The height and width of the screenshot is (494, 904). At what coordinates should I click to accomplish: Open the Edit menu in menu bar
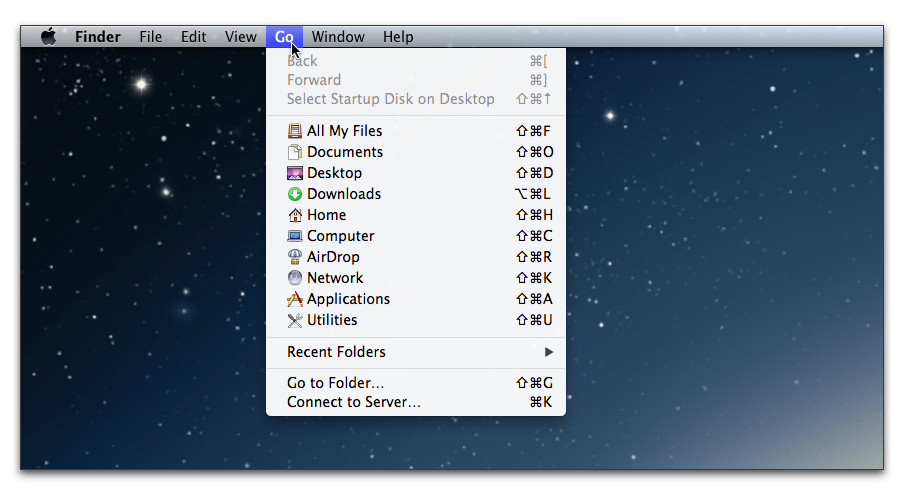pyautogui.click(x=193, y=37)
